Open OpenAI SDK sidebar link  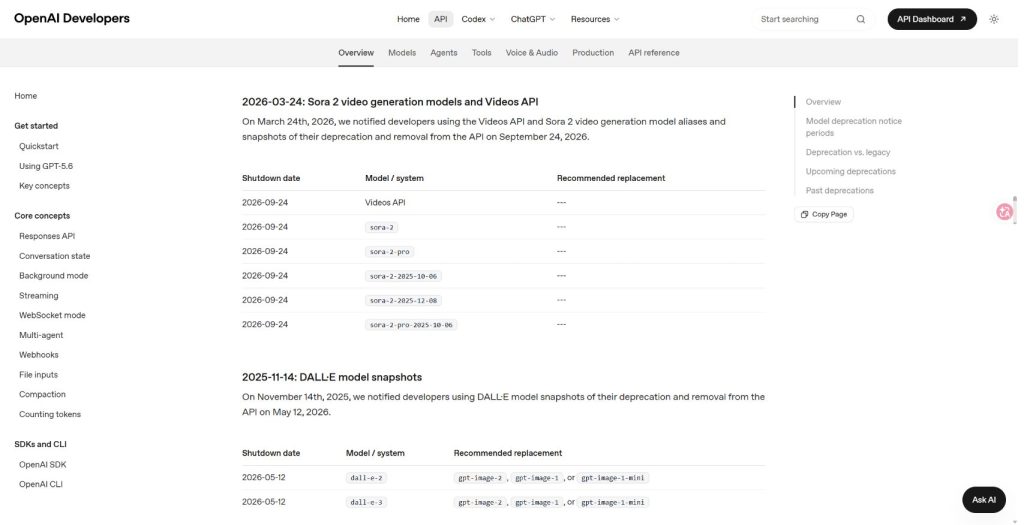coord(42,464)
